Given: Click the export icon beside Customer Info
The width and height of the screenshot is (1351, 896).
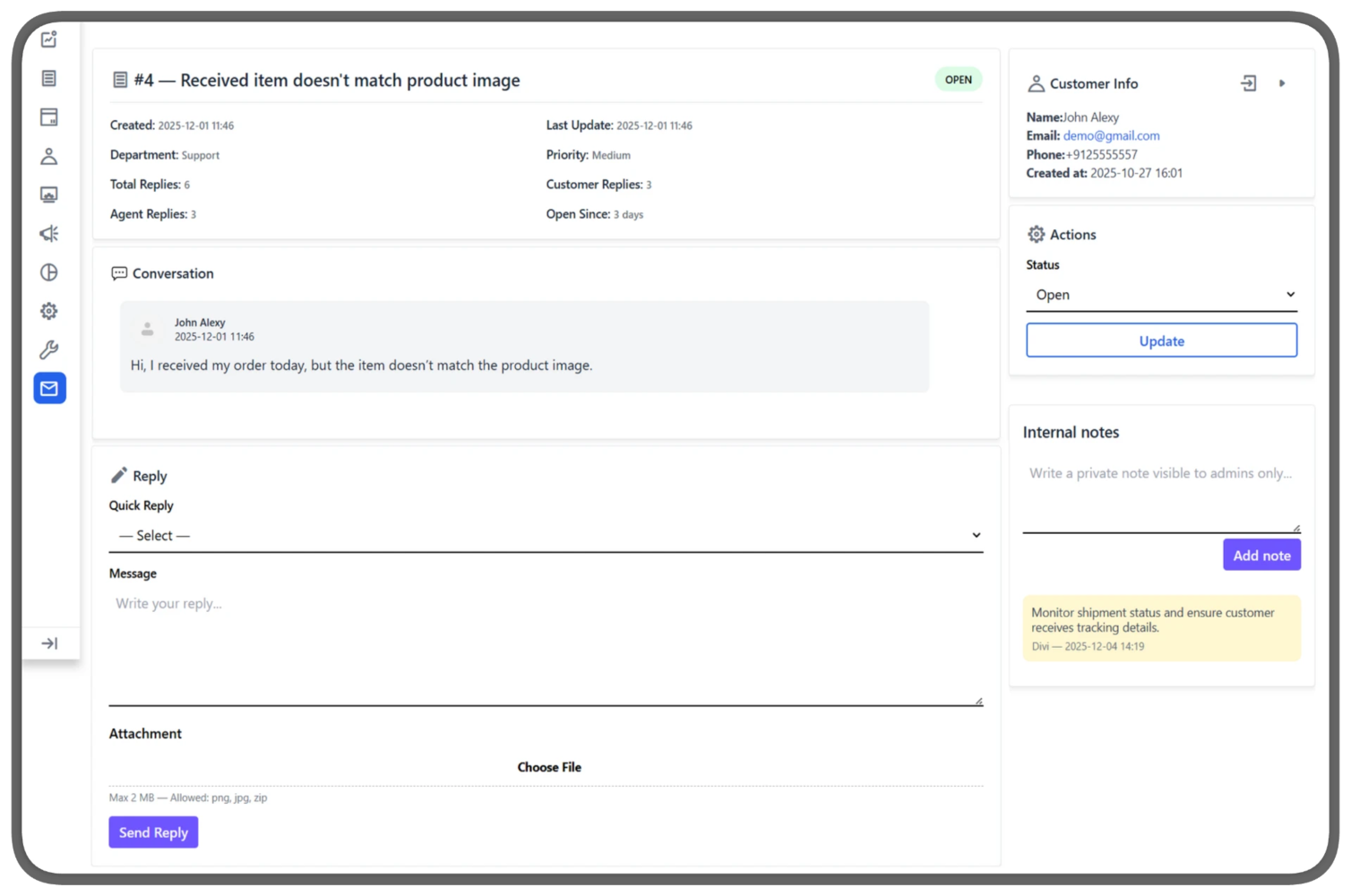Looking at the screenshot, I should pyautogui.click(x=1248, y=82).
